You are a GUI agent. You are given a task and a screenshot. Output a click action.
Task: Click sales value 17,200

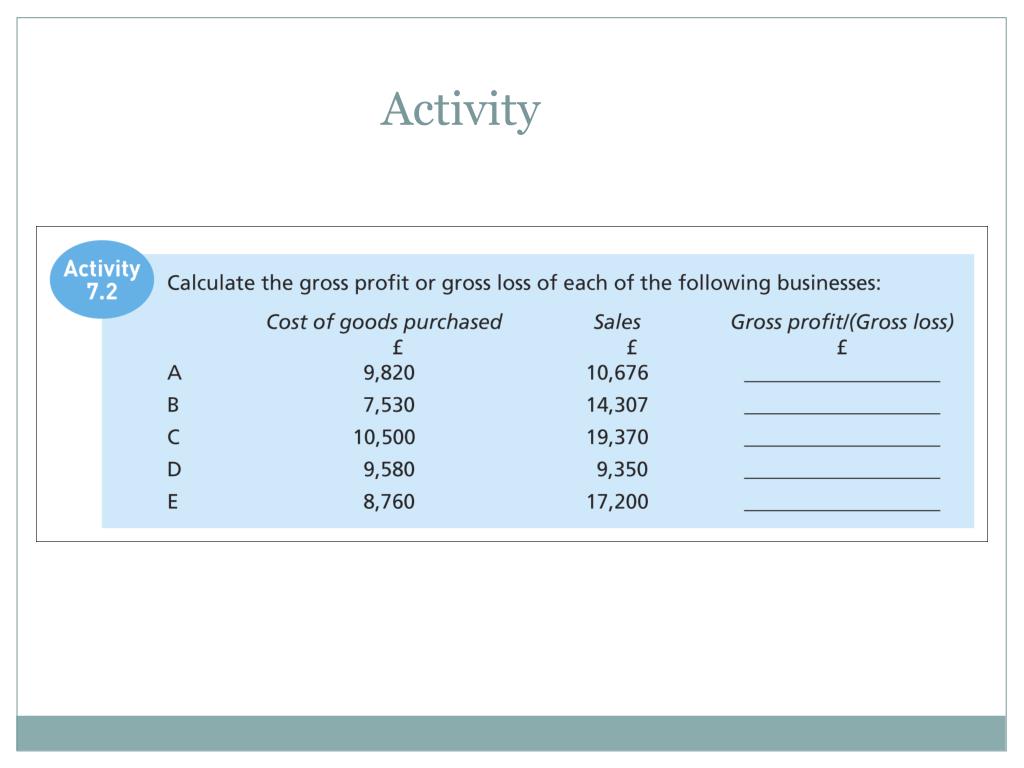[x=617, y=502]
